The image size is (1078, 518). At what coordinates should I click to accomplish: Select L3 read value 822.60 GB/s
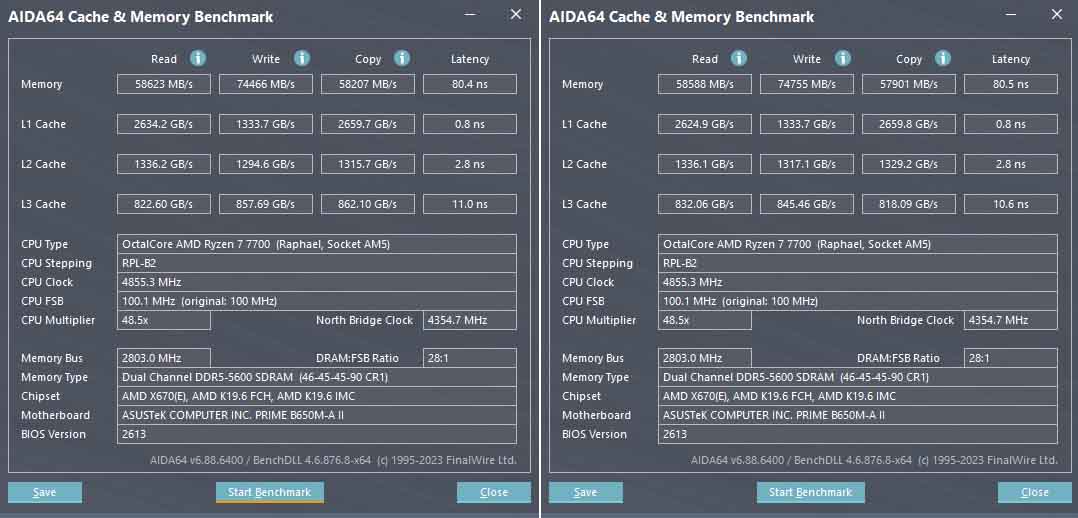(x=164, y=204)
